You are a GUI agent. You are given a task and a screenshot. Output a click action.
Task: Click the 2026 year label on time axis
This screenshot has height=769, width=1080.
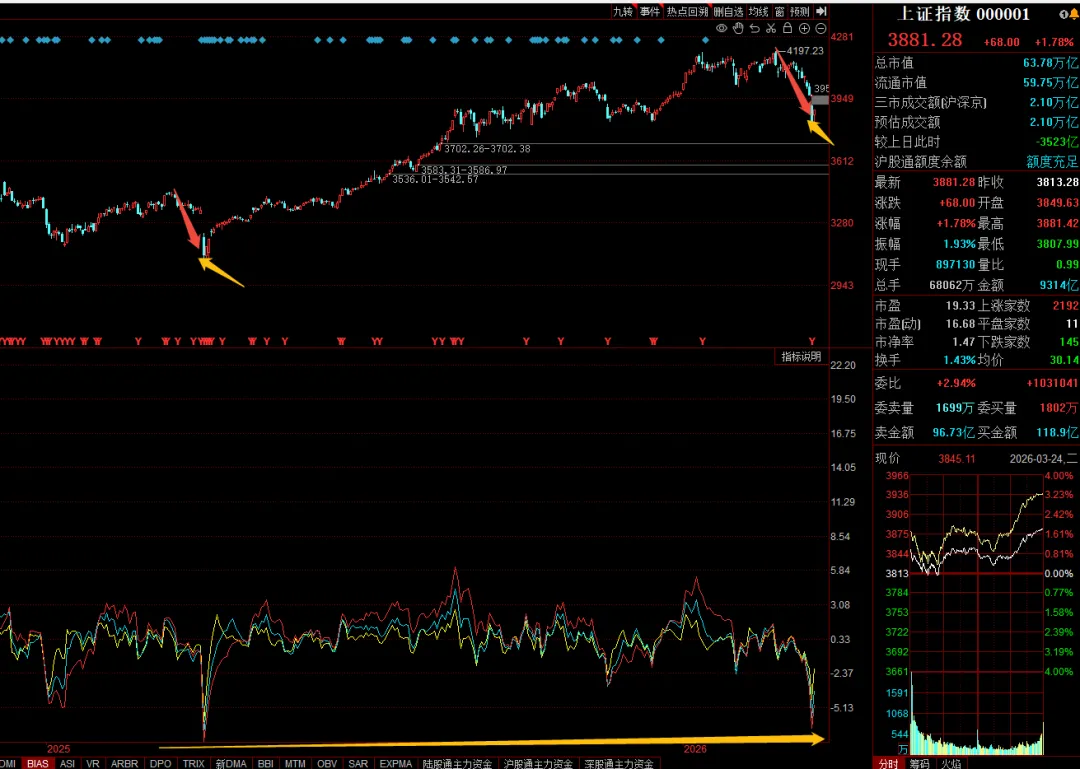695,749
